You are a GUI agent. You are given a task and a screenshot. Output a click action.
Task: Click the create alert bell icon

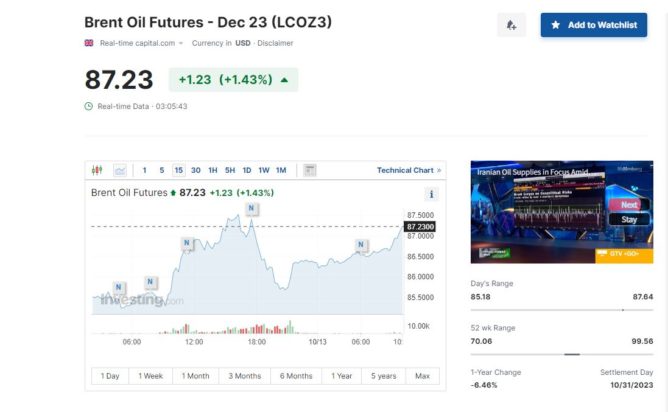tap(511, 25)
